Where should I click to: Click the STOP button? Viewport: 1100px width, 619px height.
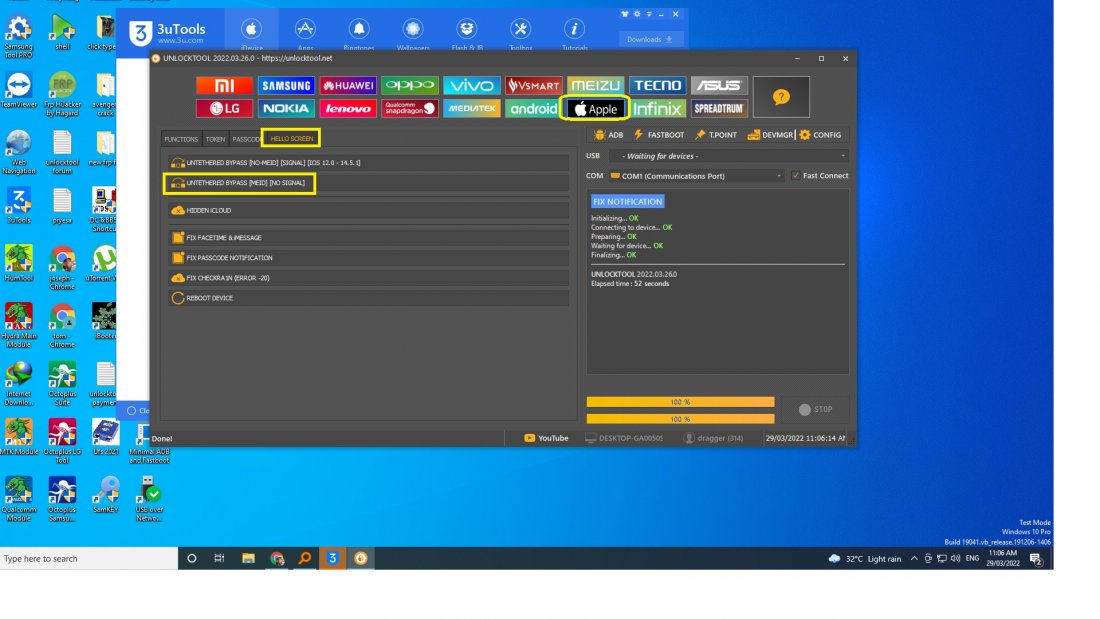(815, 409)
